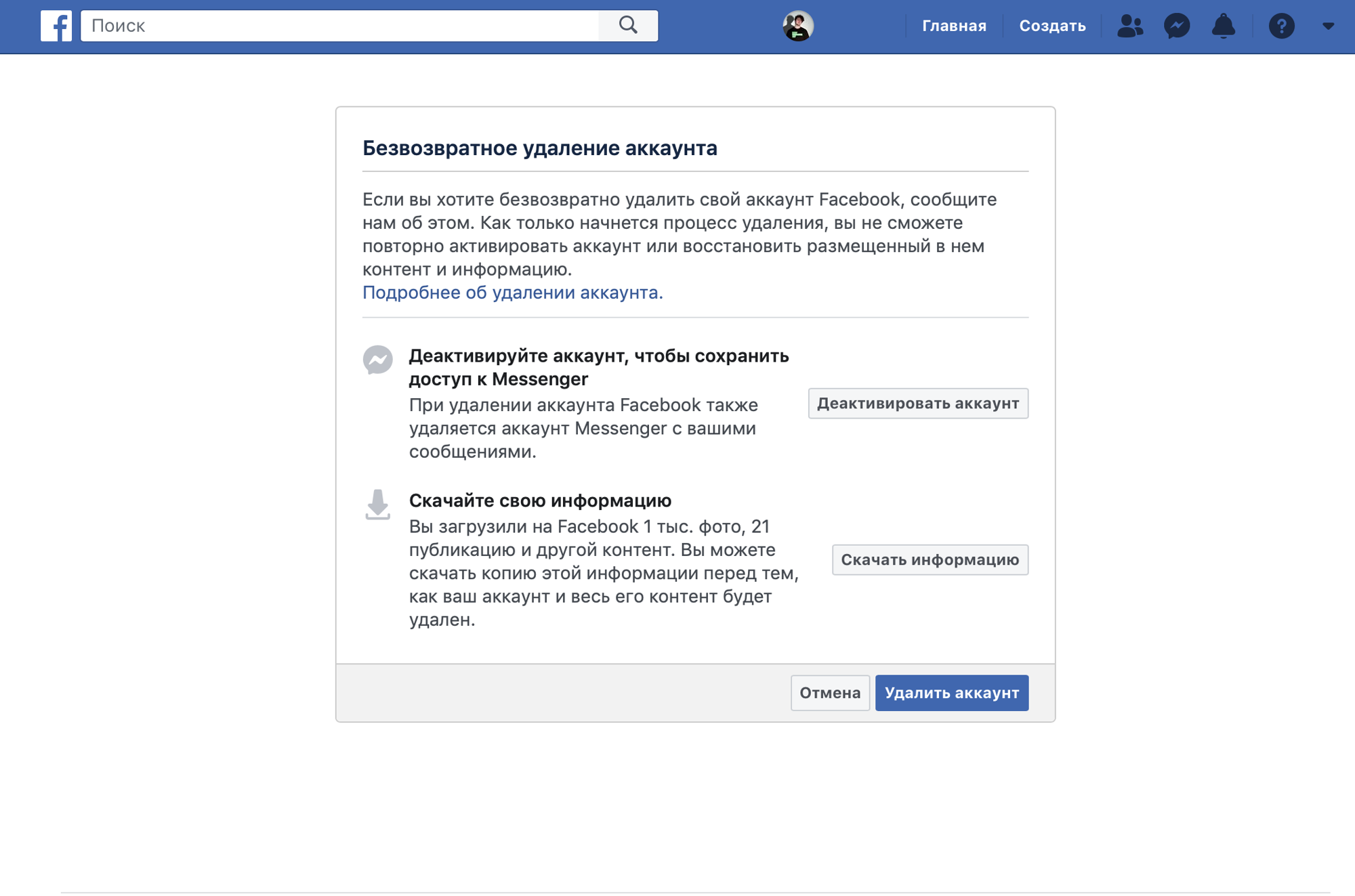
Task: Open the help question mark icon
Action: [1281, 26]
